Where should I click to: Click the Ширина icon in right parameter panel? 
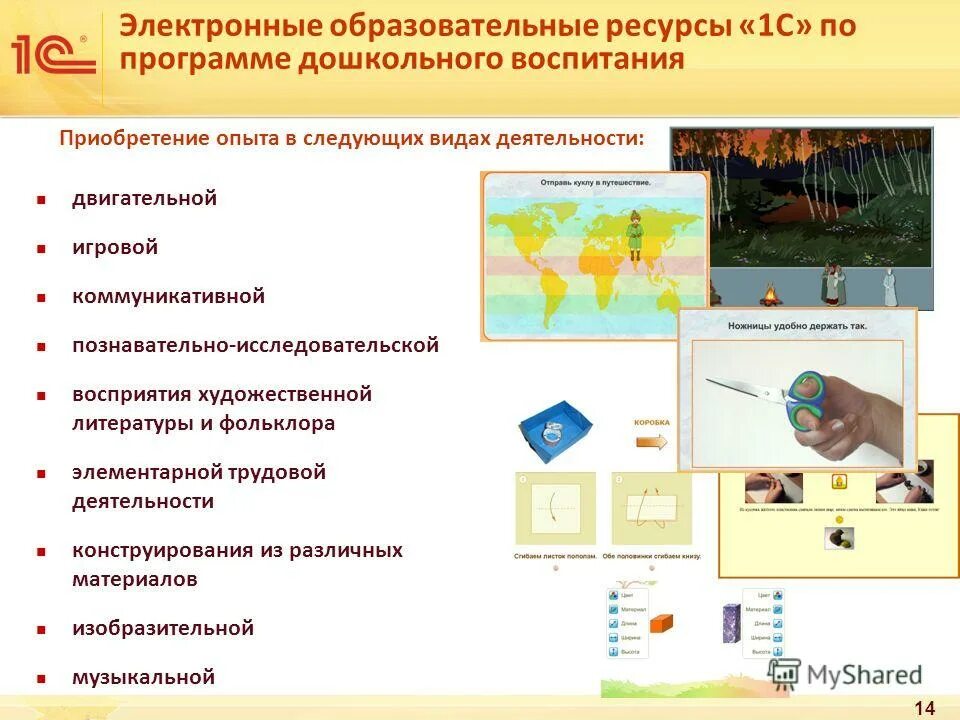[x=777, y=637]
